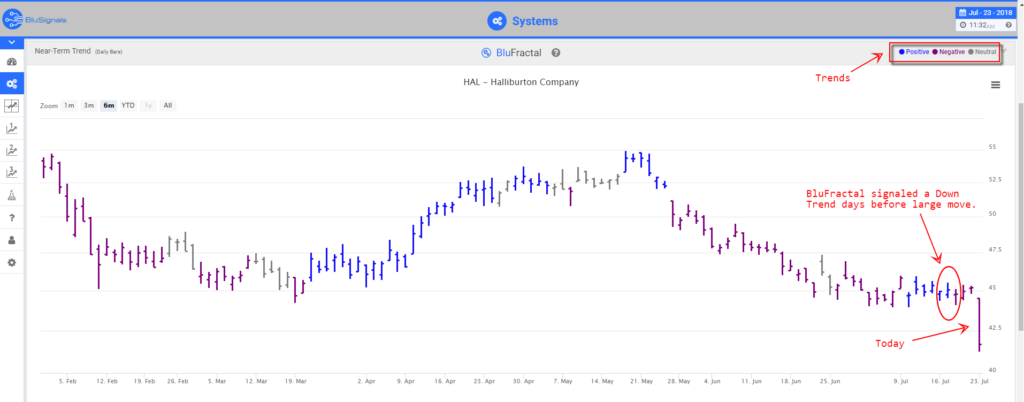Open the chart icon numbered 2
1024x402 pixels.
[x=11, y=150]
